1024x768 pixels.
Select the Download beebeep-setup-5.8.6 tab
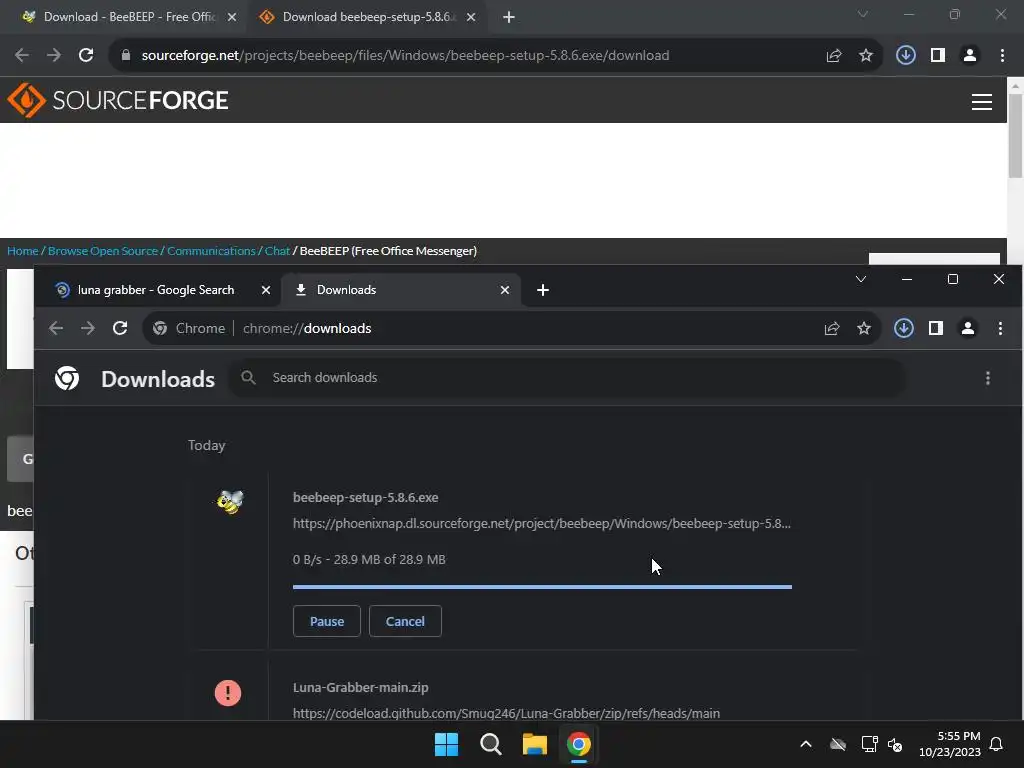point(369,17)
